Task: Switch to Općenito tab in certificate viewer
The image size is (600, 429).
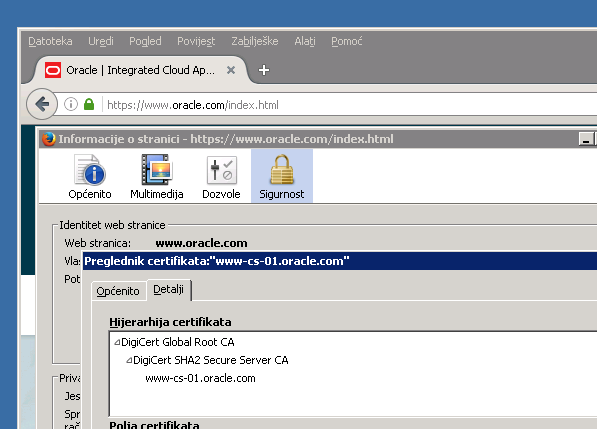Action: (x=118, y=291)
